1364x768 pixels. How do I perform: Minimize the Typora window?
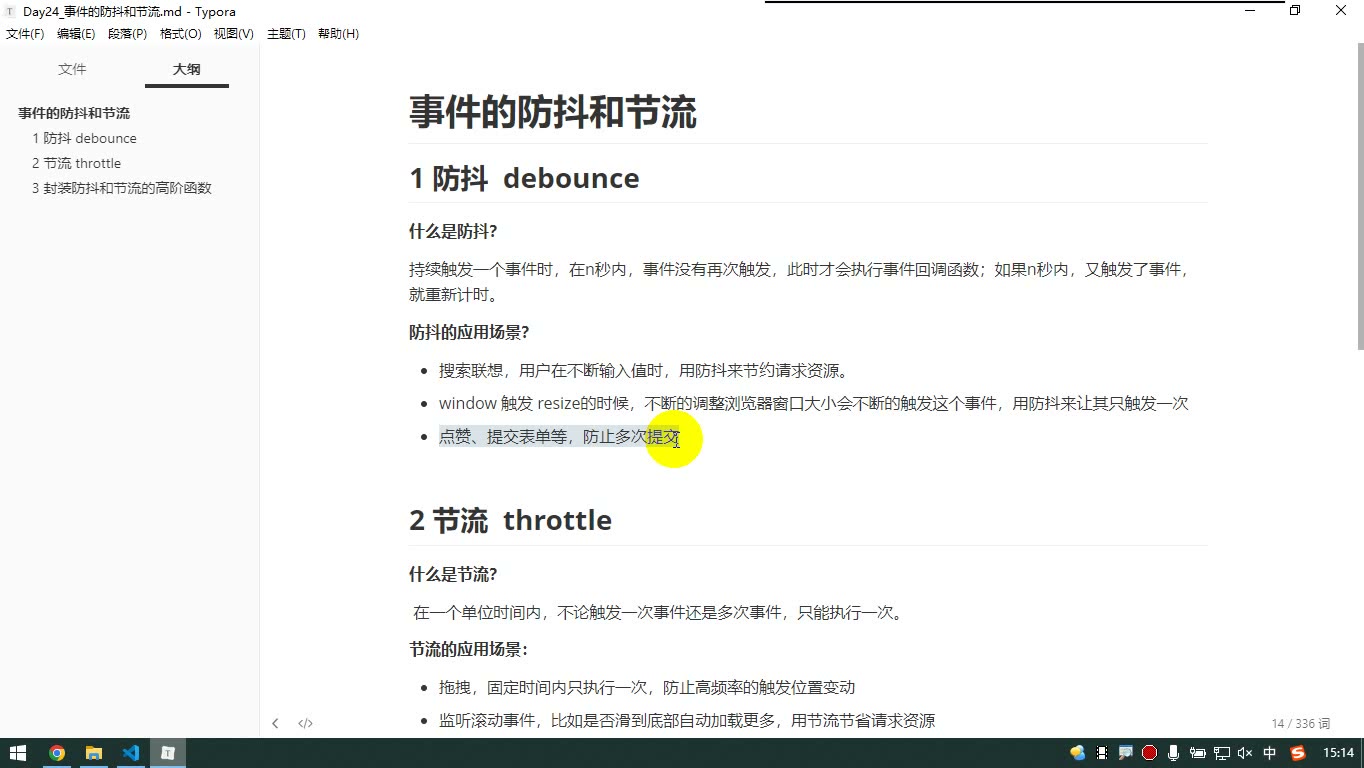coord(1250,11)
